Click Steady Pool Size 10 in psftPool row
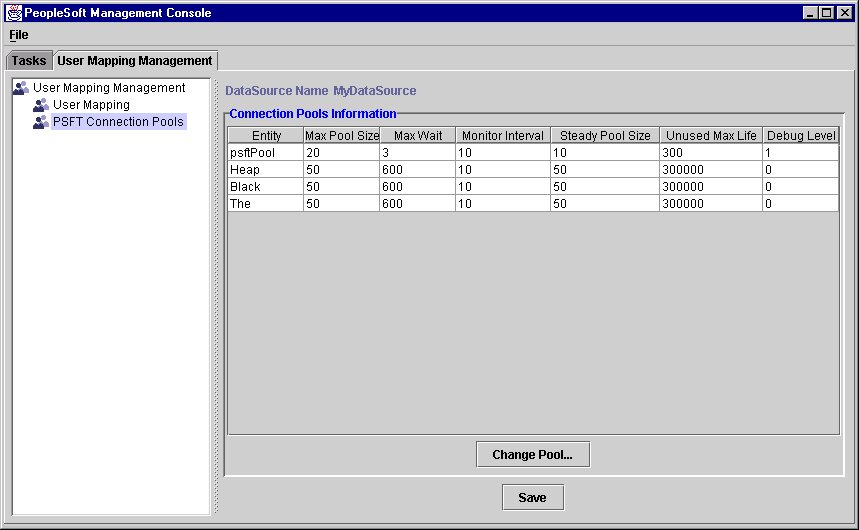Viewport: 859px width, 530px height. point(605,152)
